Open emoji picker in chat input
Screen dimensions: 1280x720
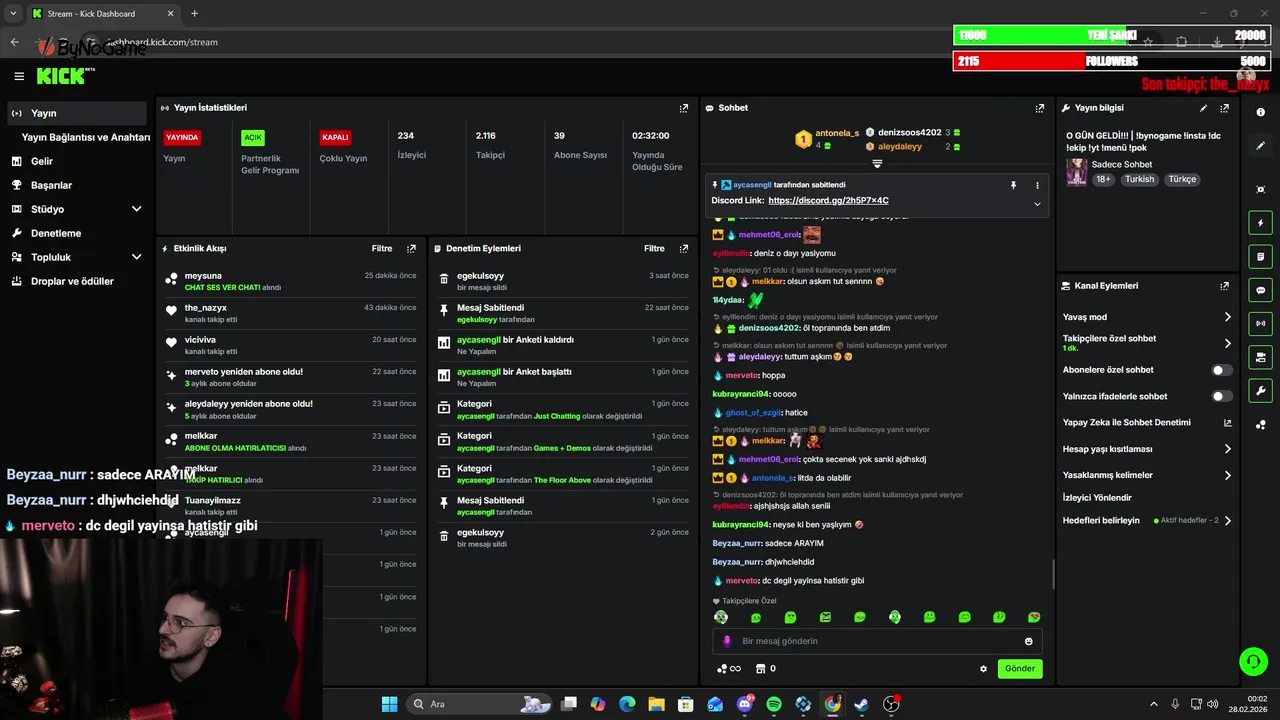(1029, 641)
